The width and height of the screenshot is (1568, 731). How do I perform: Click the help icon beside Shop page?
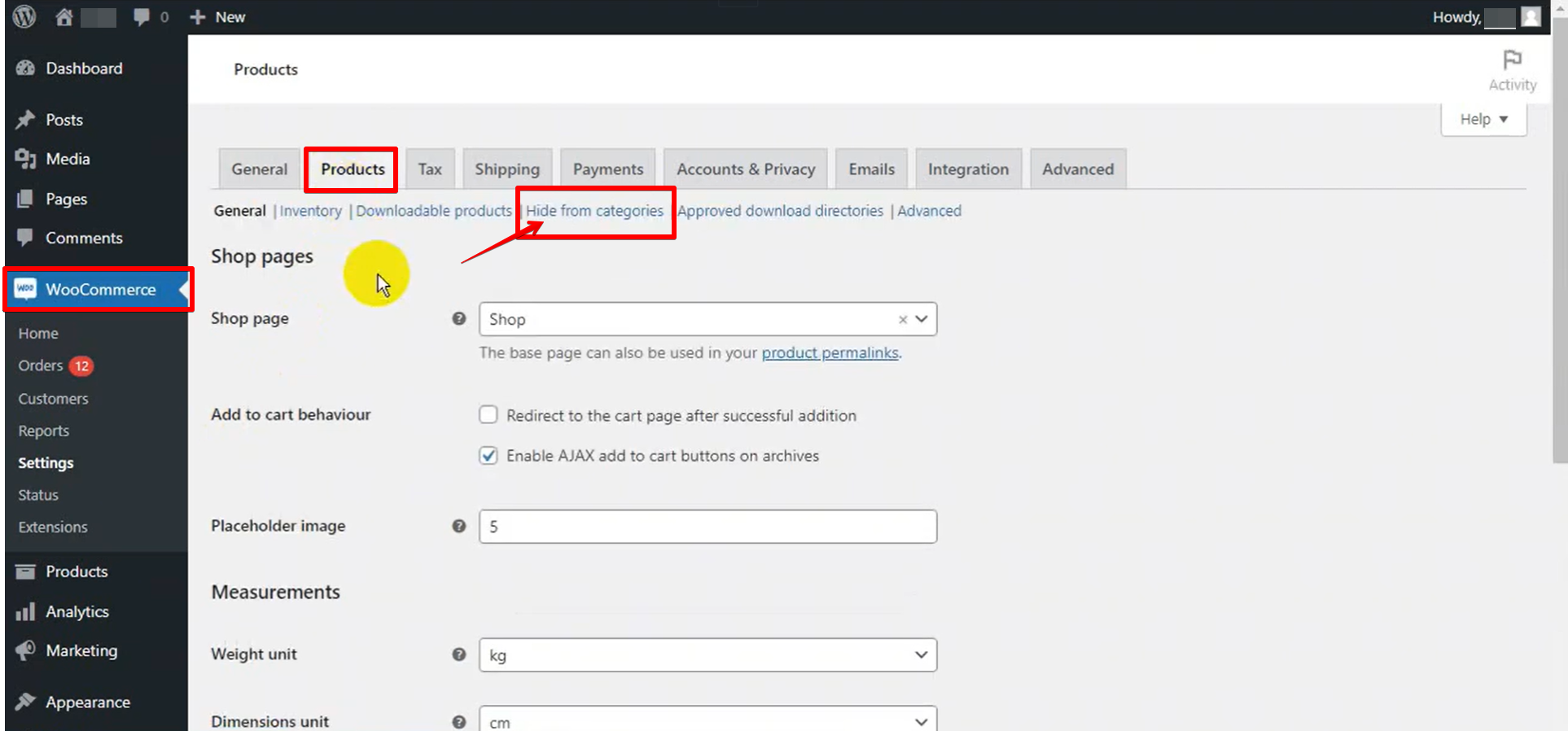point(459,319)
